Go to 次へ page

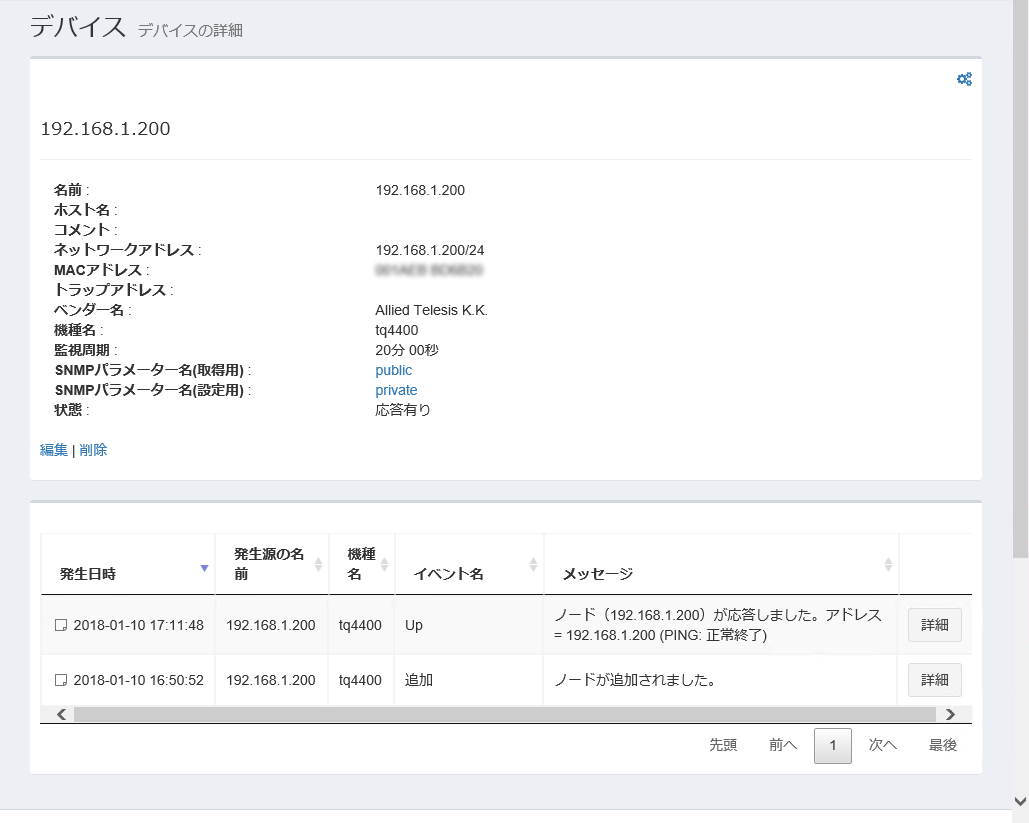(x=883, y=745)
